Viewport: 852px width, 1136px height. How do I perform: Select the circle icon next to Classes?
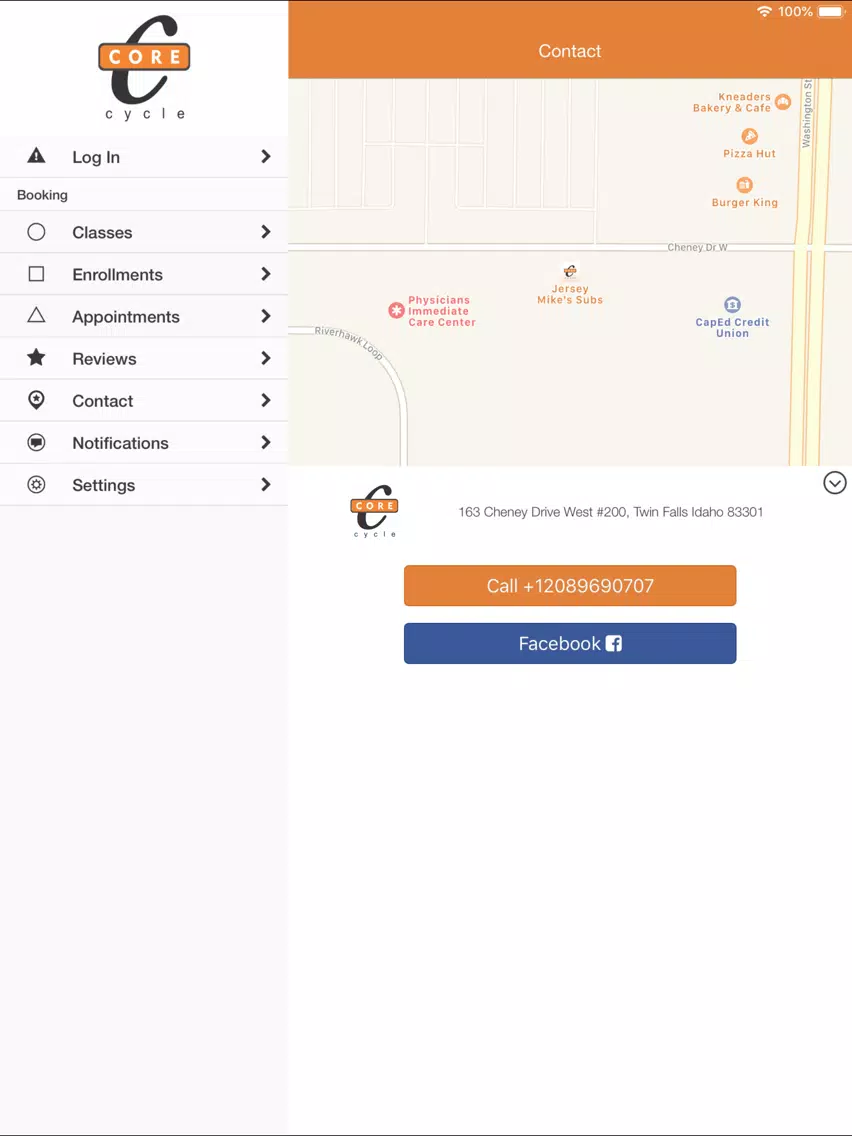pyautogui.click(x=36, y=232)
